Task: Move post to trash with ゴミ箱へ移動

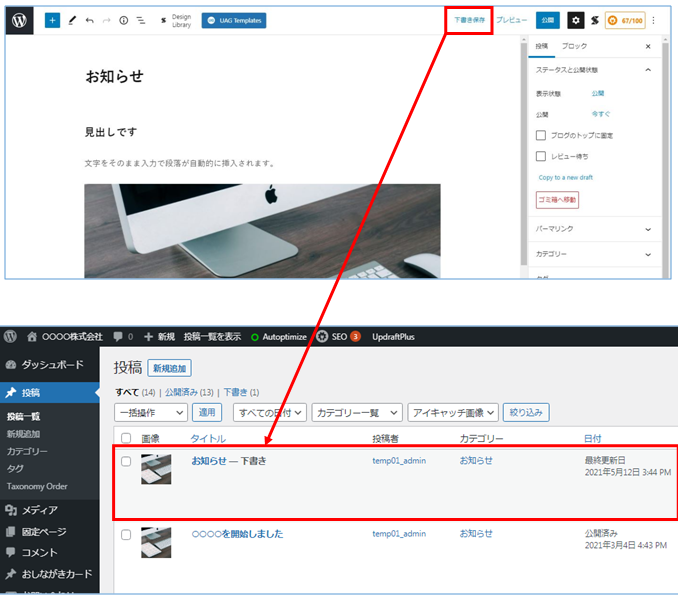Action: (x=557, y=200)
